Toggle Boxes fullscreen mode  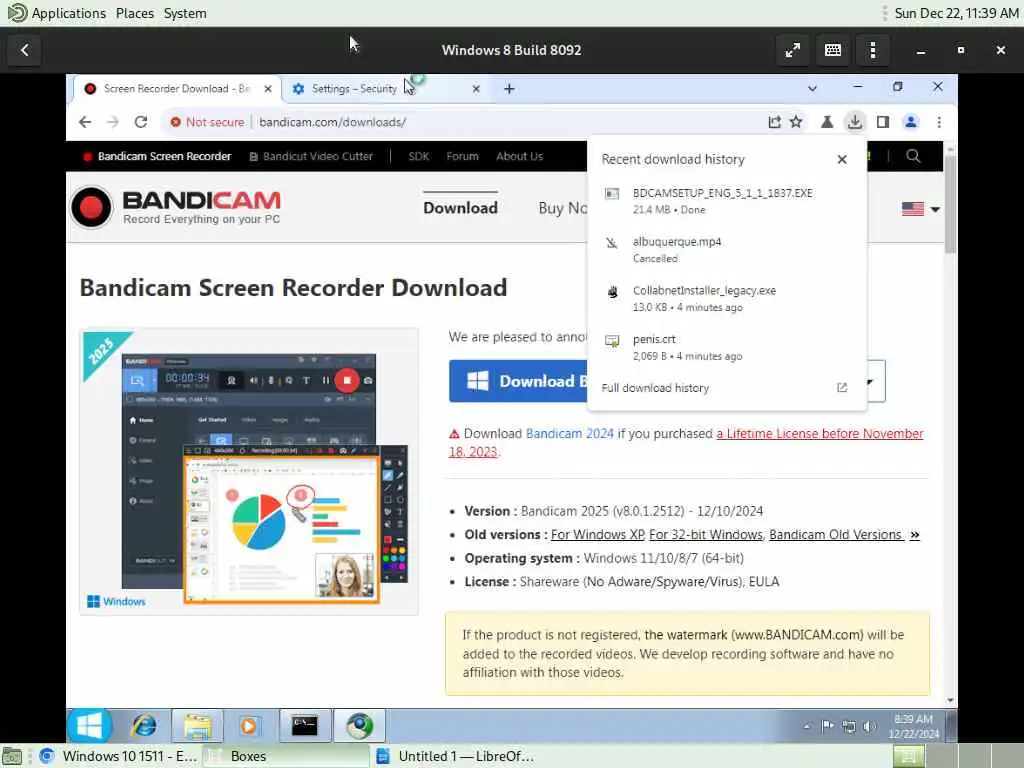tap(793, 50)
